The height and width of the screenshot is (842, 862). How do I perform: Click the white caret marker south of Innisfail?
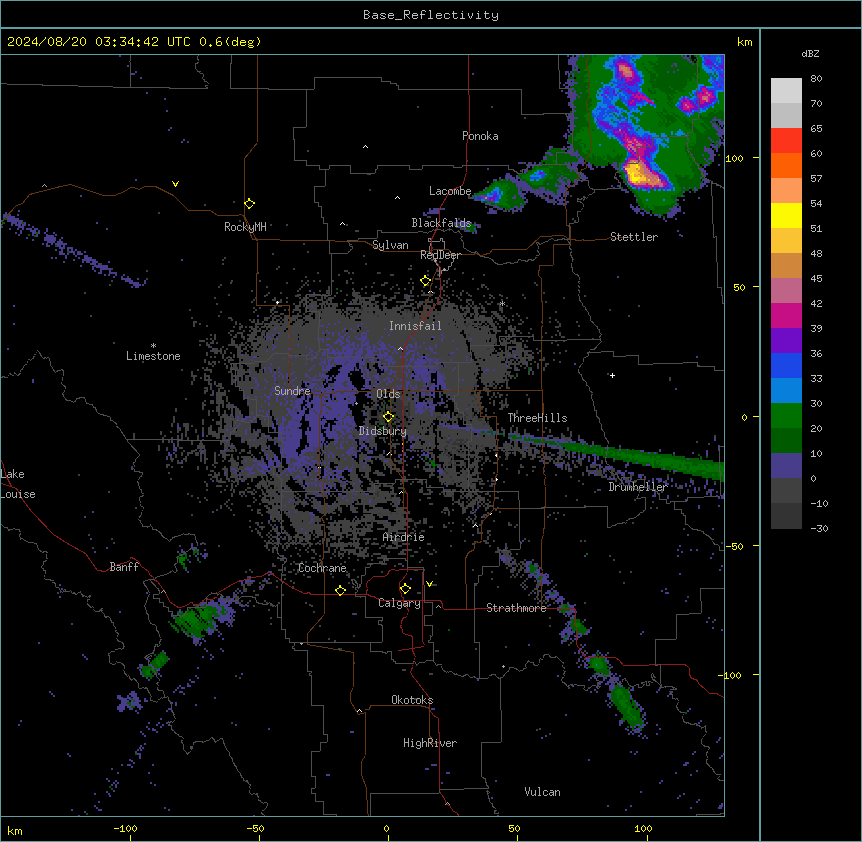point(400,348)
